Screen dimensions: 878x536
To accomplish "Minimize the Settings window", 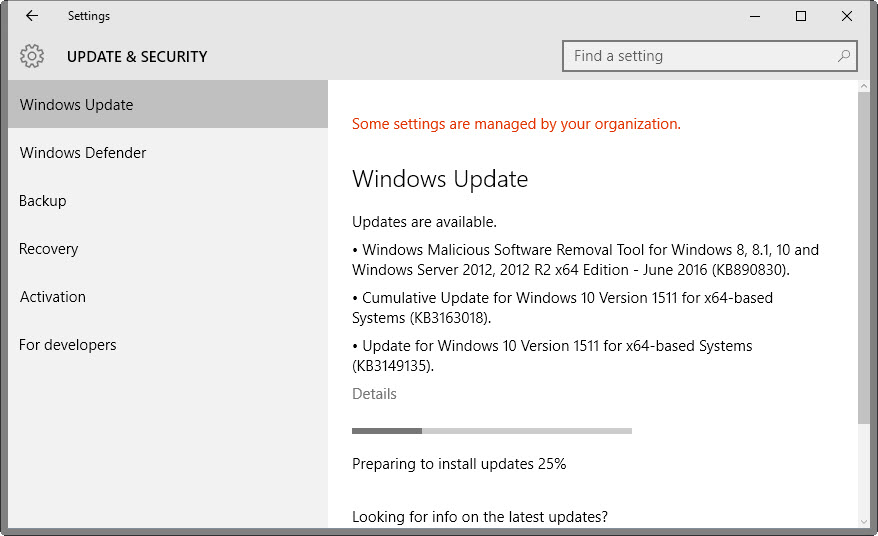I will click(x=755, y=16).
